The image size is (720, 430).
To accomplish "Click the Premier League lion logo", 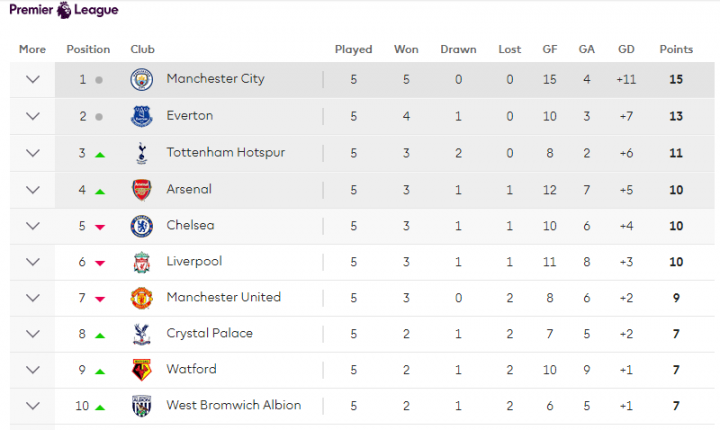I will coord(64,10).
